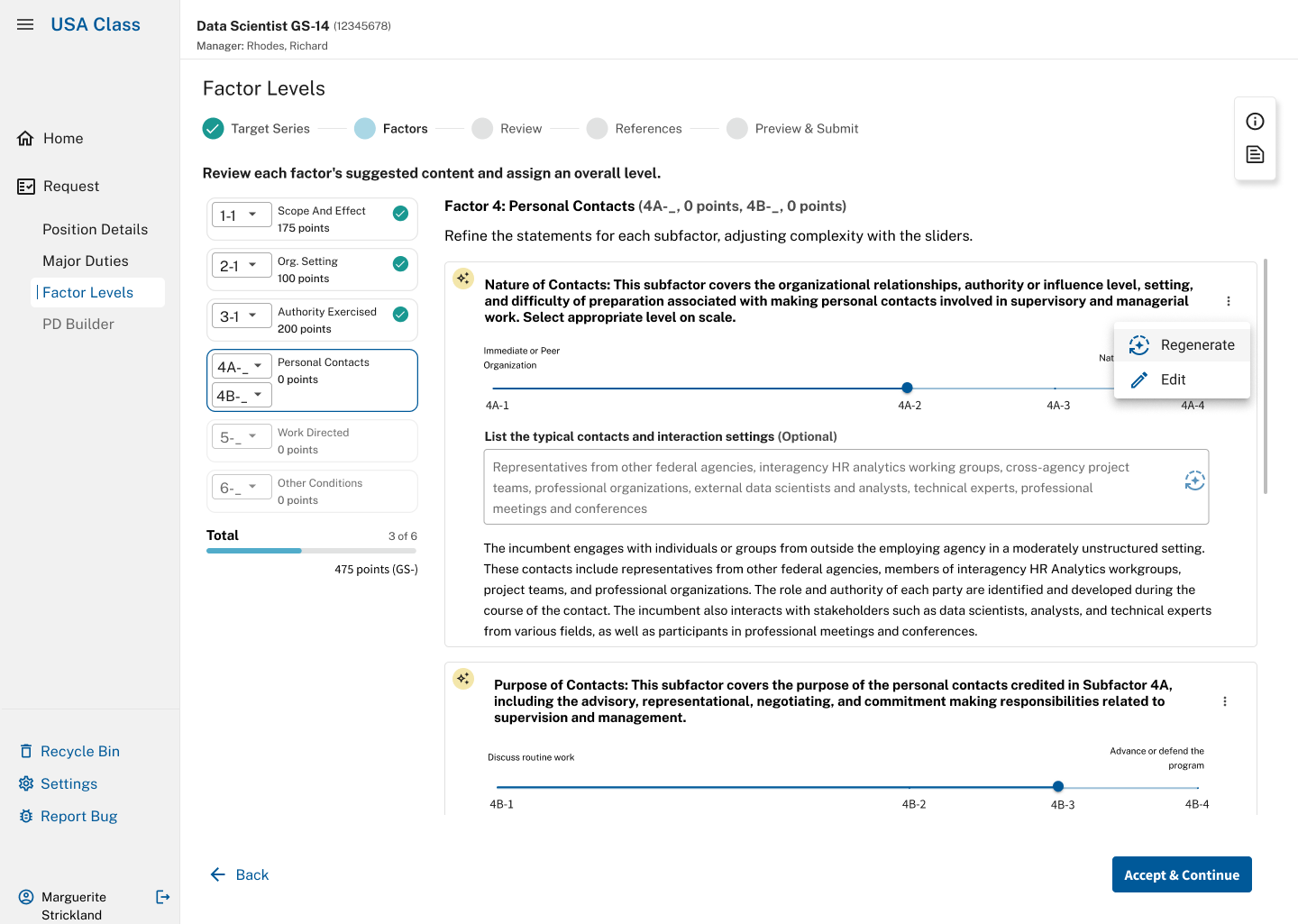Open the 3-1 Authority Exercised dropdown
Viewport: 1298px width, 924px height.
coord(241,316)
